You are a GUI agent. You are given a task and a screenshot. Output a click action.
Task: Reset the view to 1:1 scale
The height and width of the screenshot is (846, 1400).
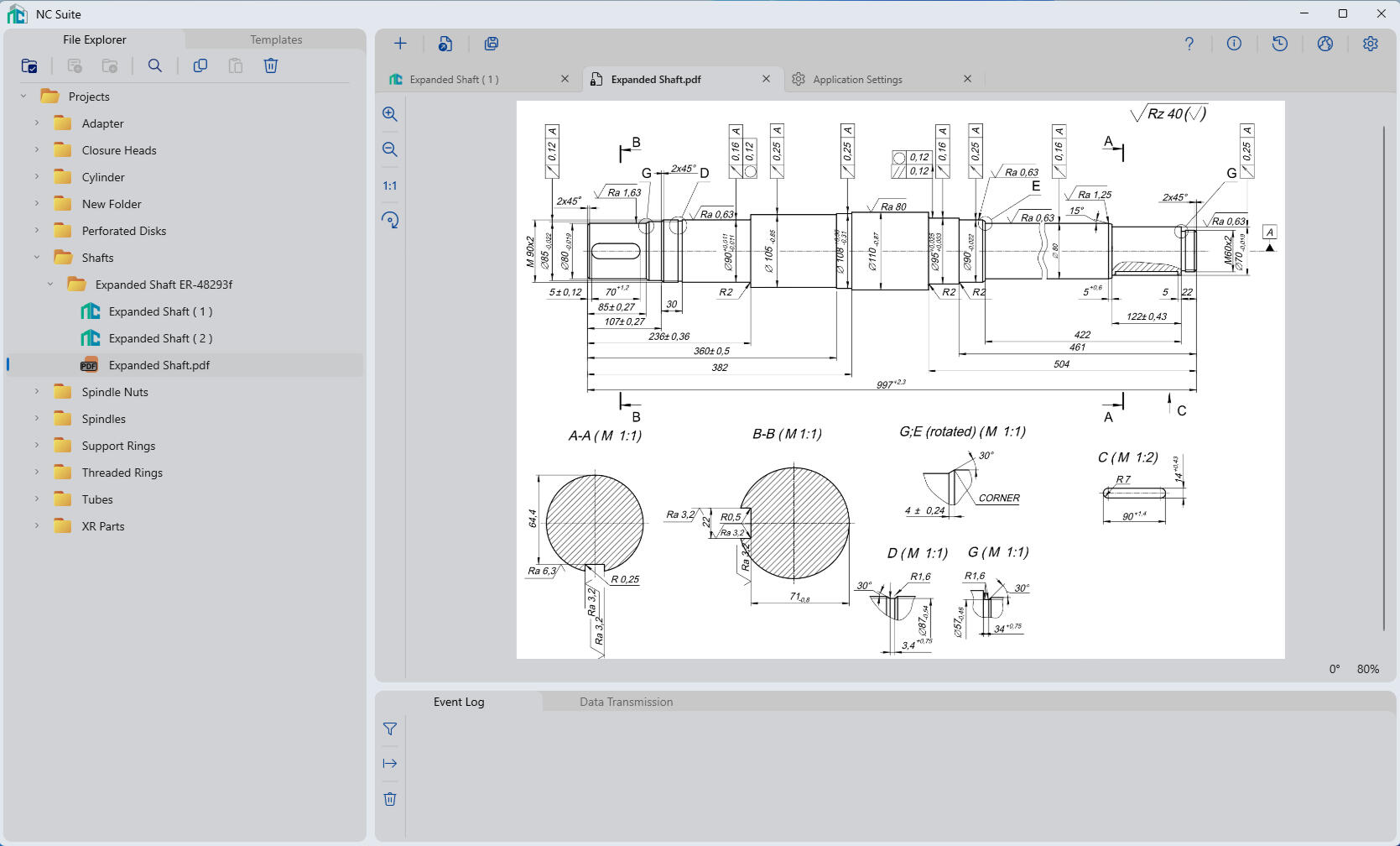coord(390,185)
